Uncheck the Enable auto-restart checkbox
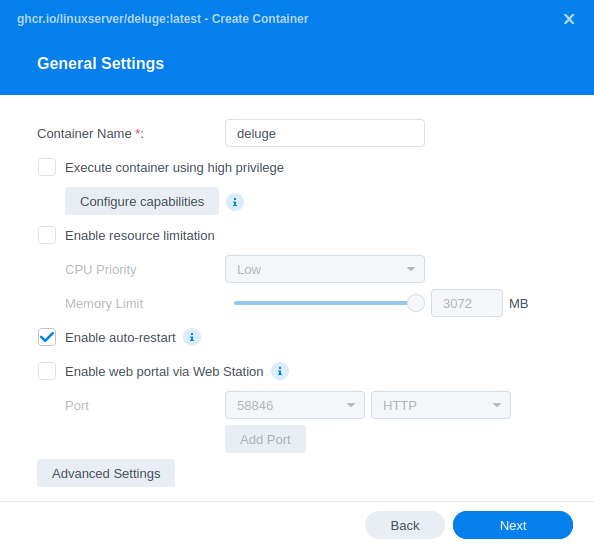This screenshot has width=594, height=547. [x=47, y=337]
